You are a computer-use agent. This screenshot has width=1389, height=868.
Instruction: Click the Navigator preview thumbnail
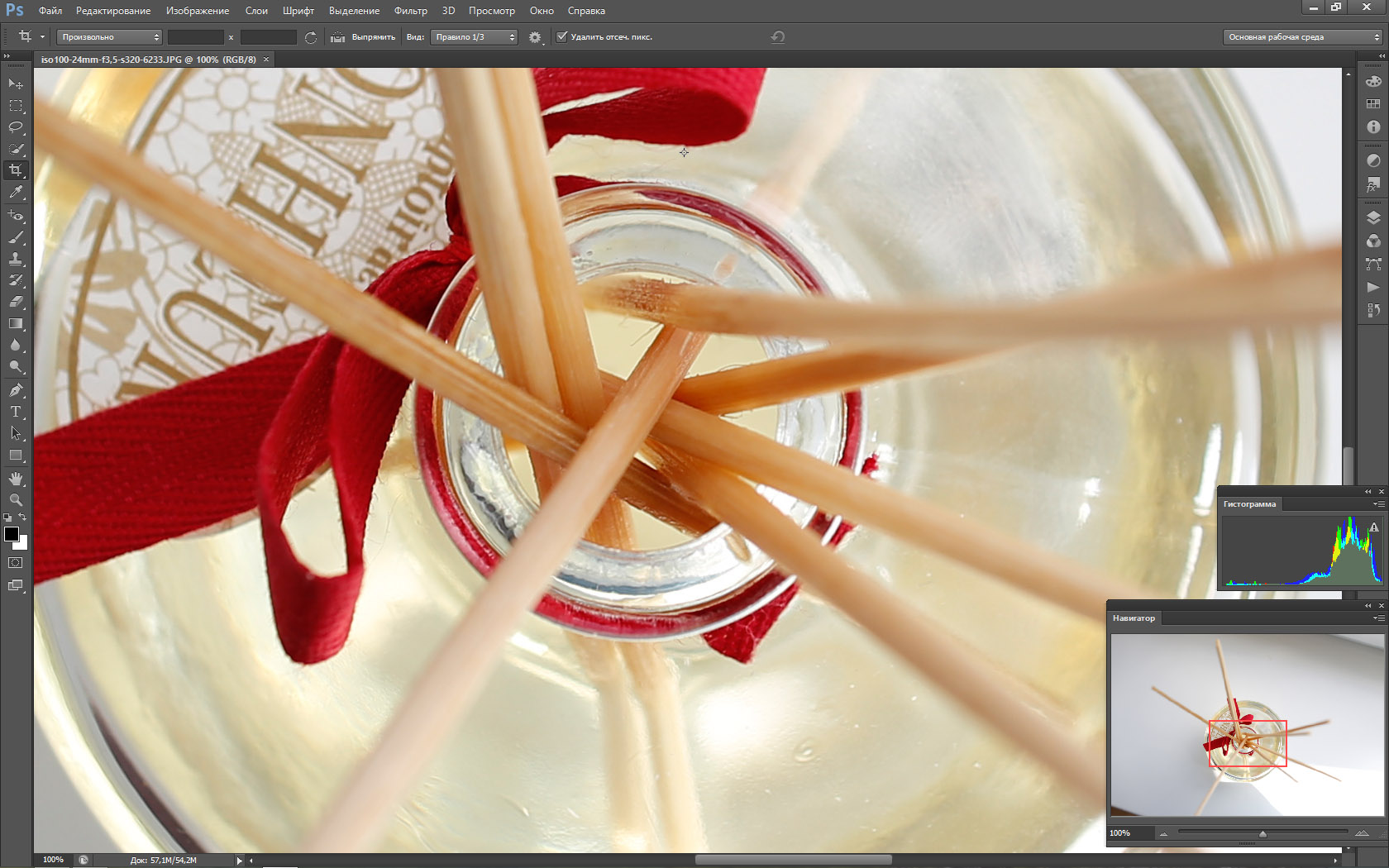pos(1247,725)
